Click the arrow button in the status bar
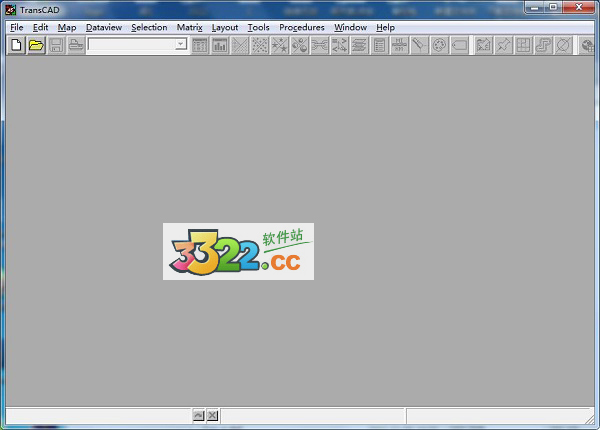Viewport: 600px width, 430px height. (199, 415)
